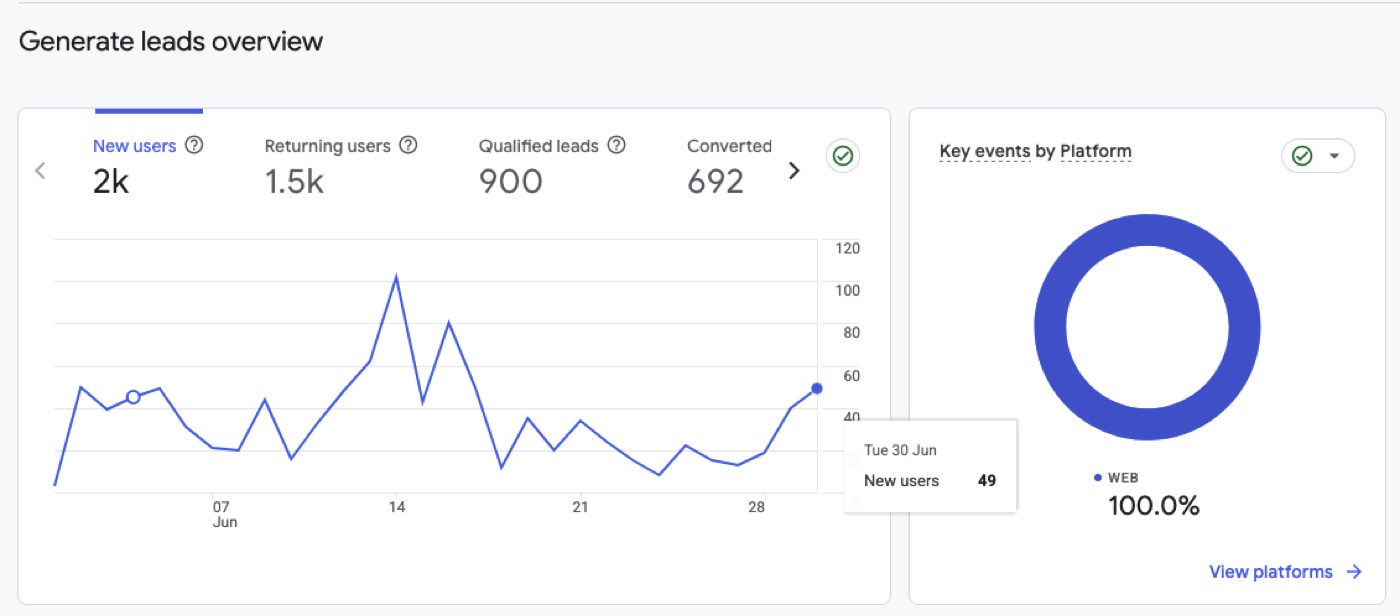Image resolution: width=1400 pixels, height=616 pixels.
Task: Click the next metrics right arrow
Action: click(x=794, y=170)
